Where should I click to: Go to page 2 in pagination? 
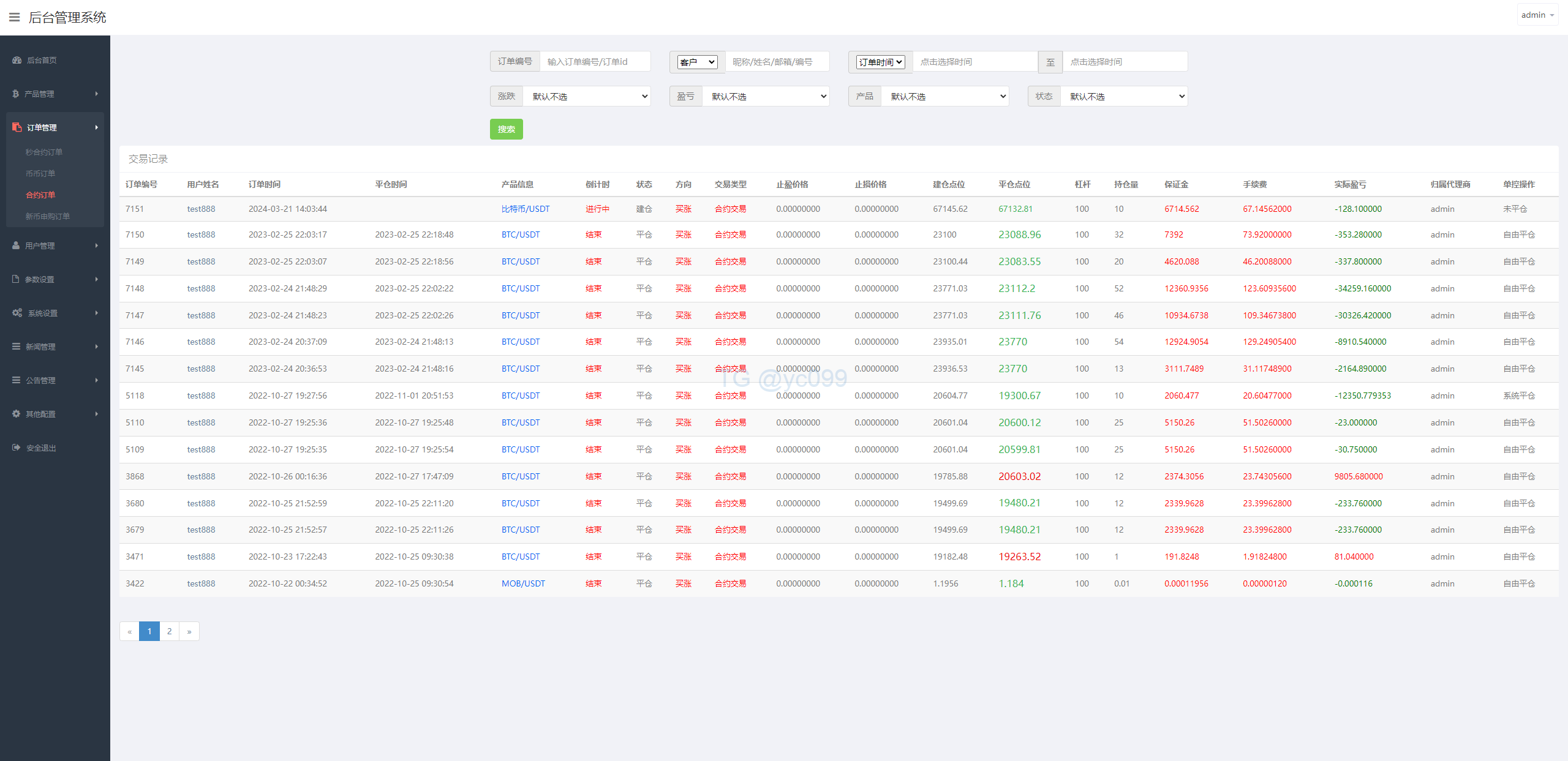tap(169, 631)
